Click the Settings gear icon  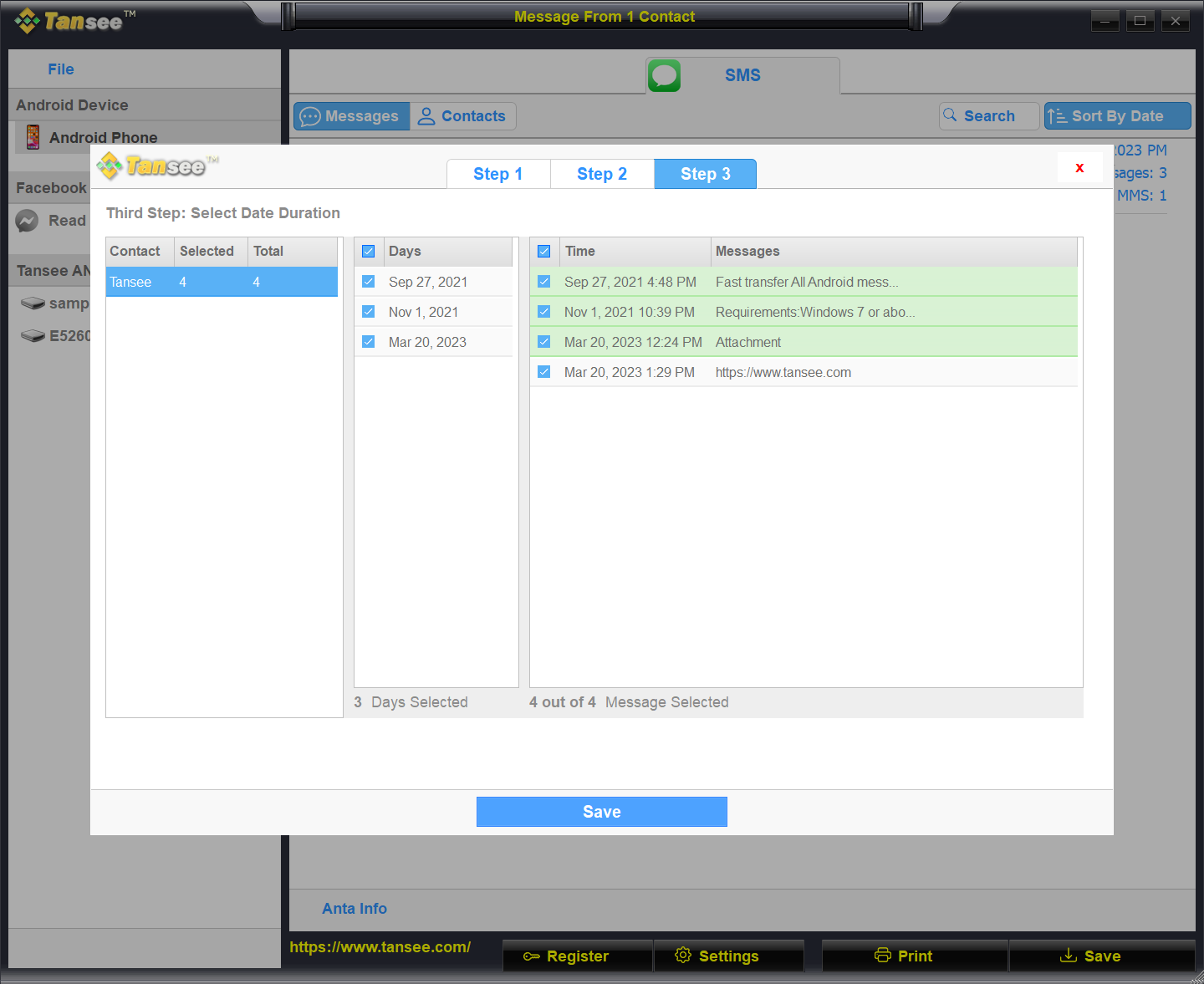683,955
